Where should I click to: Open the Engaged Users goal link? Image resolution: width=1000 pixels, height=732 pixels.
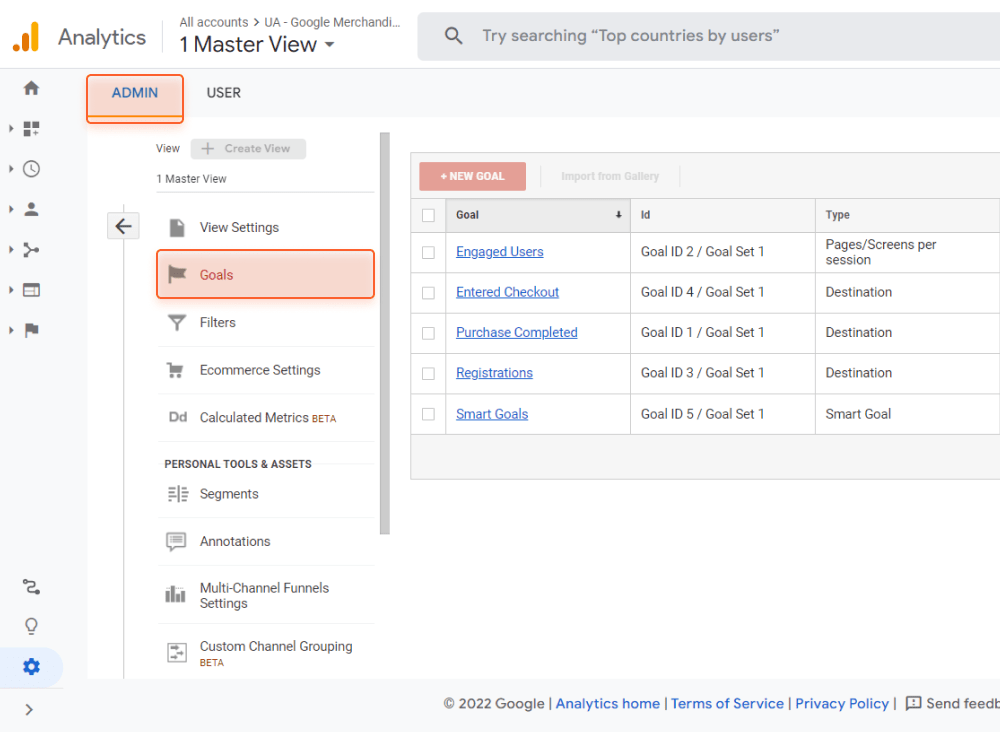point(499,252)
